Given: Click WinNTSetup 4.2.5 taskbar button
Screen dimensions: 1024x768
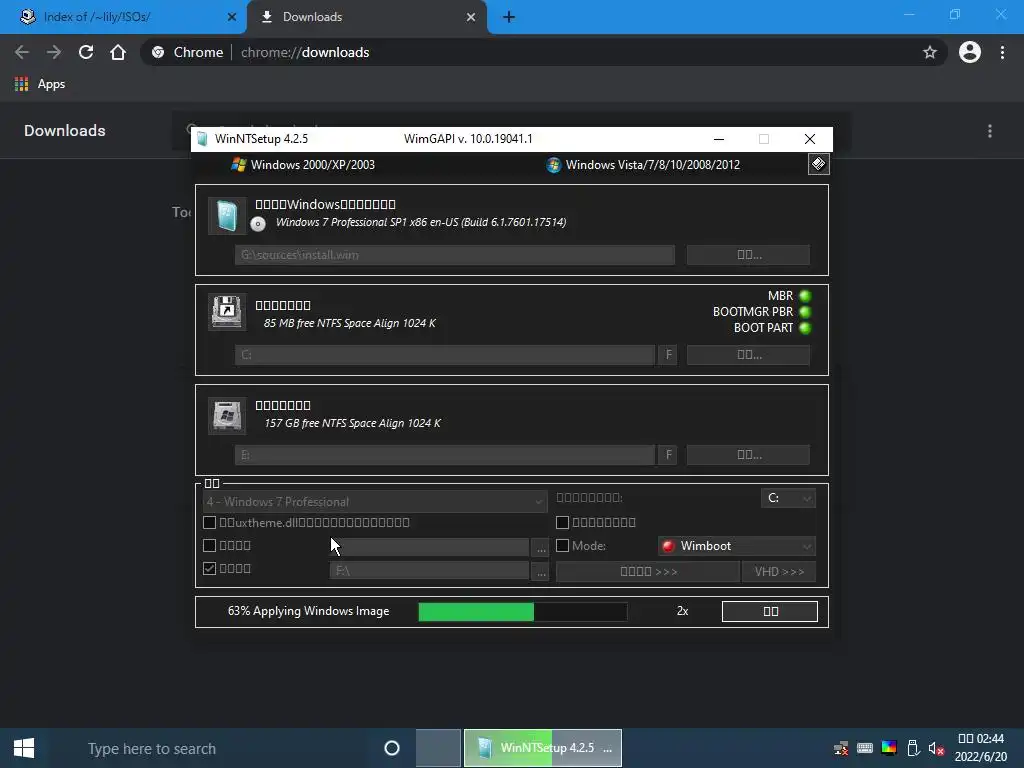Looking at the screenshot, I should (x=543, y=748).
